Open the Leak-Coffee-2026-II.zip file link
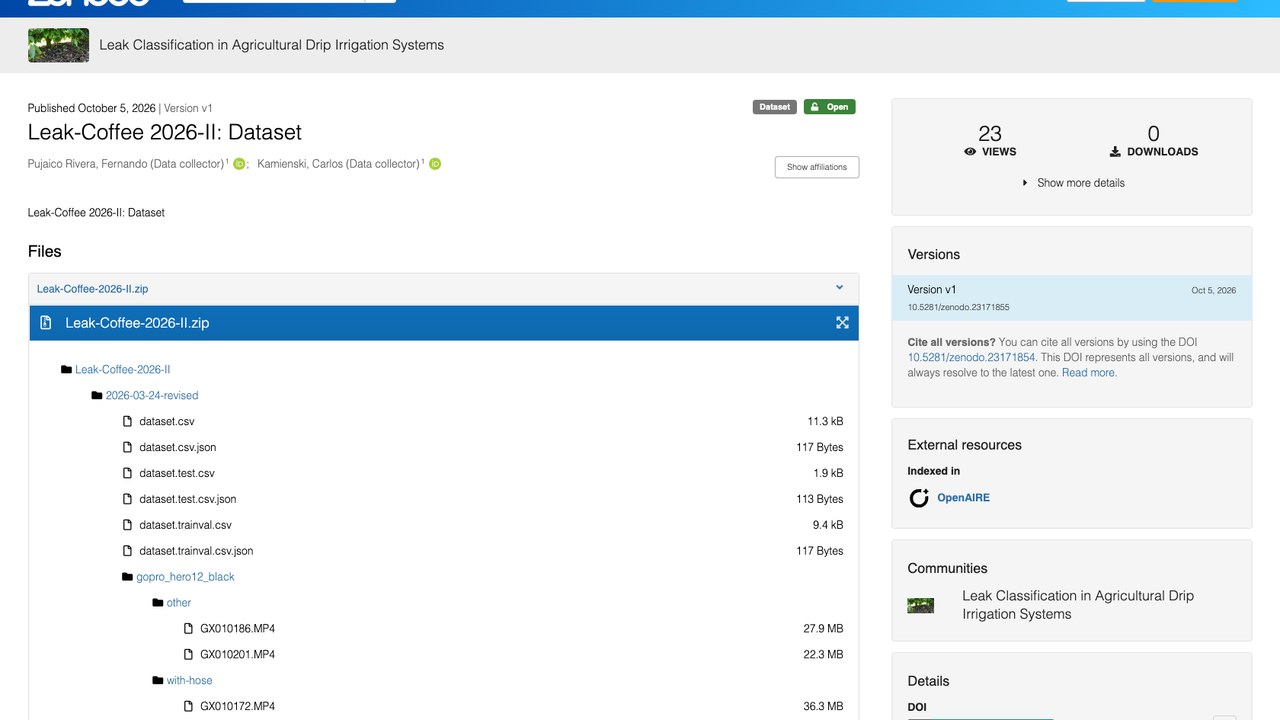The height and width of the screenshot is (720, 1280). (93, 289)
